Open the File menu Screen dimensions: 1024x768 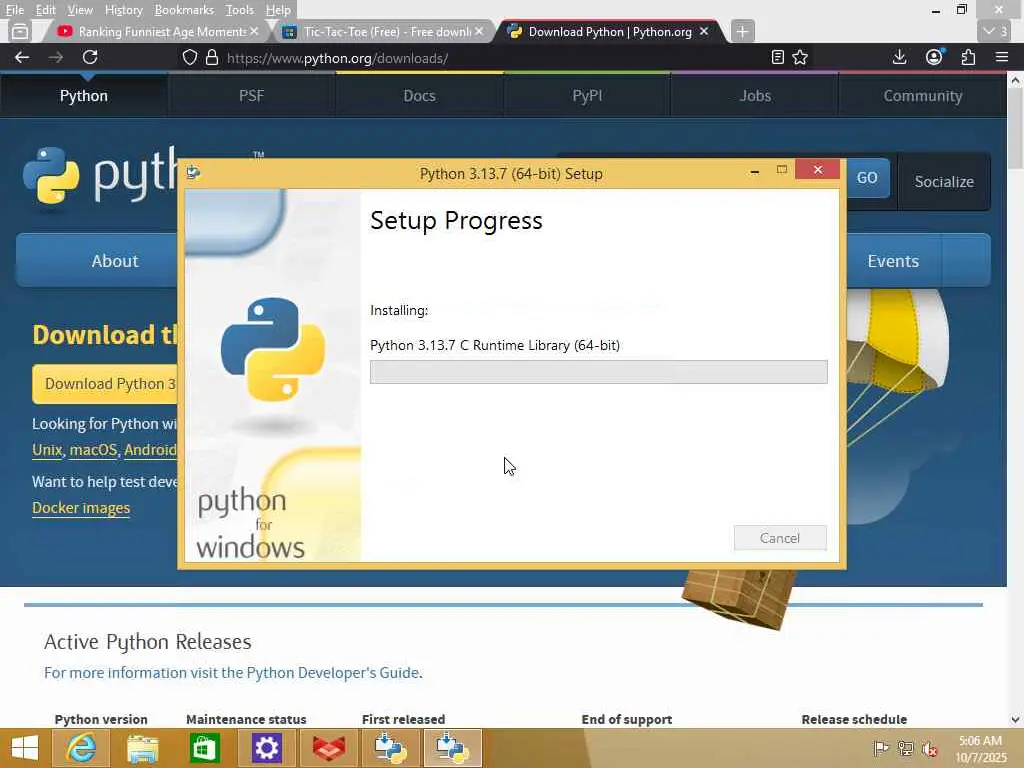(14, 10)
